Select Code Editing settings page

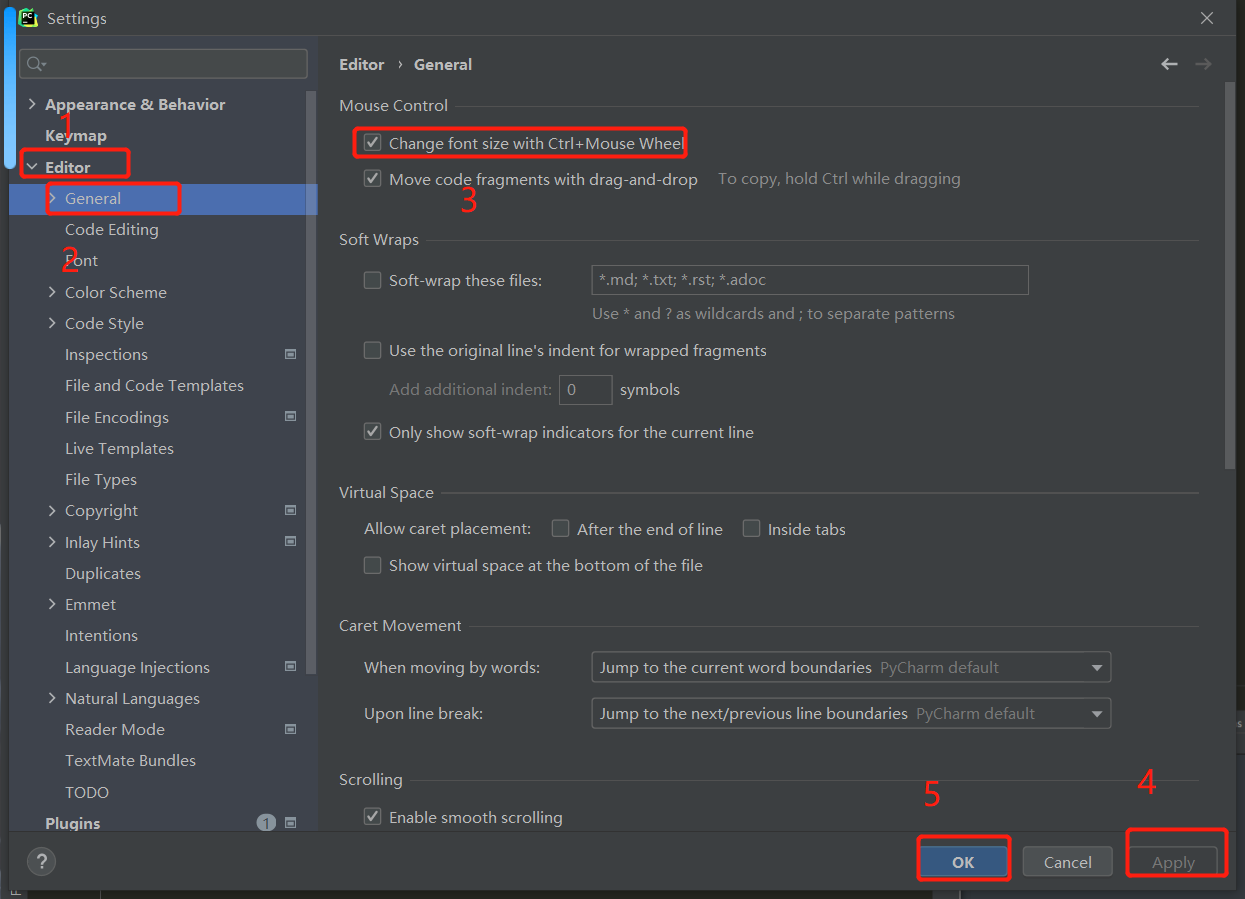(x=112, y=229)
